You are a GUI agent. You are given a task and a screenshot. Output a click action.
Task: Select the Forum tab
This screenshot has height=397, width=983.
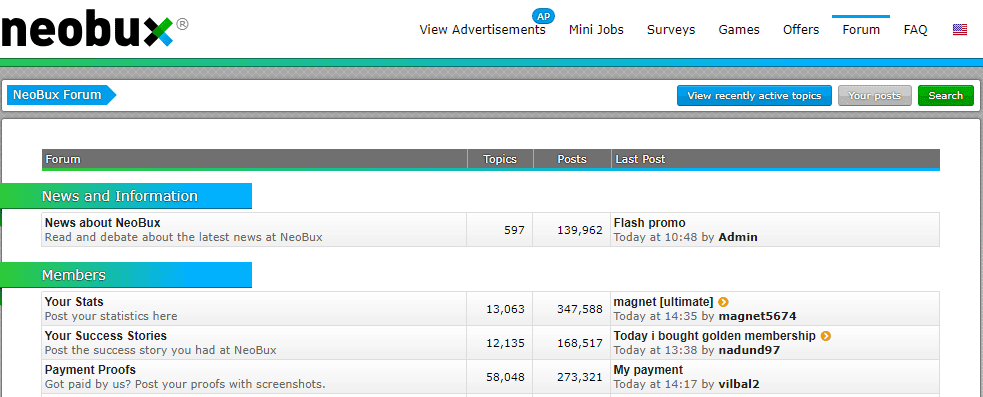point(861,29)
